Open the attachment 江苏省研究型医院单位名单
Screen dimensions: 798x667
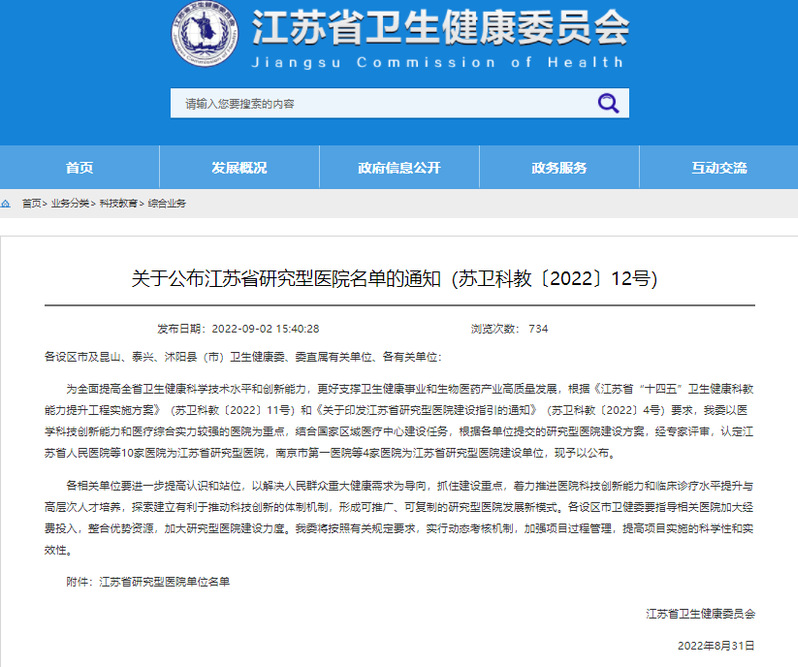tap(163, 581)
